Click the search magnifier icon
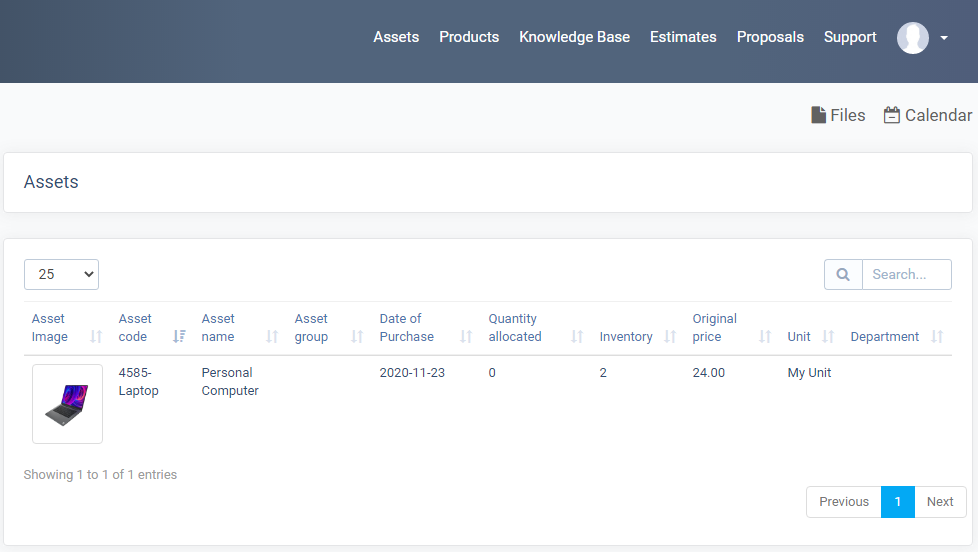Image resolution: width=978 pixels, height=552 pixels. (x=843, y=274)
